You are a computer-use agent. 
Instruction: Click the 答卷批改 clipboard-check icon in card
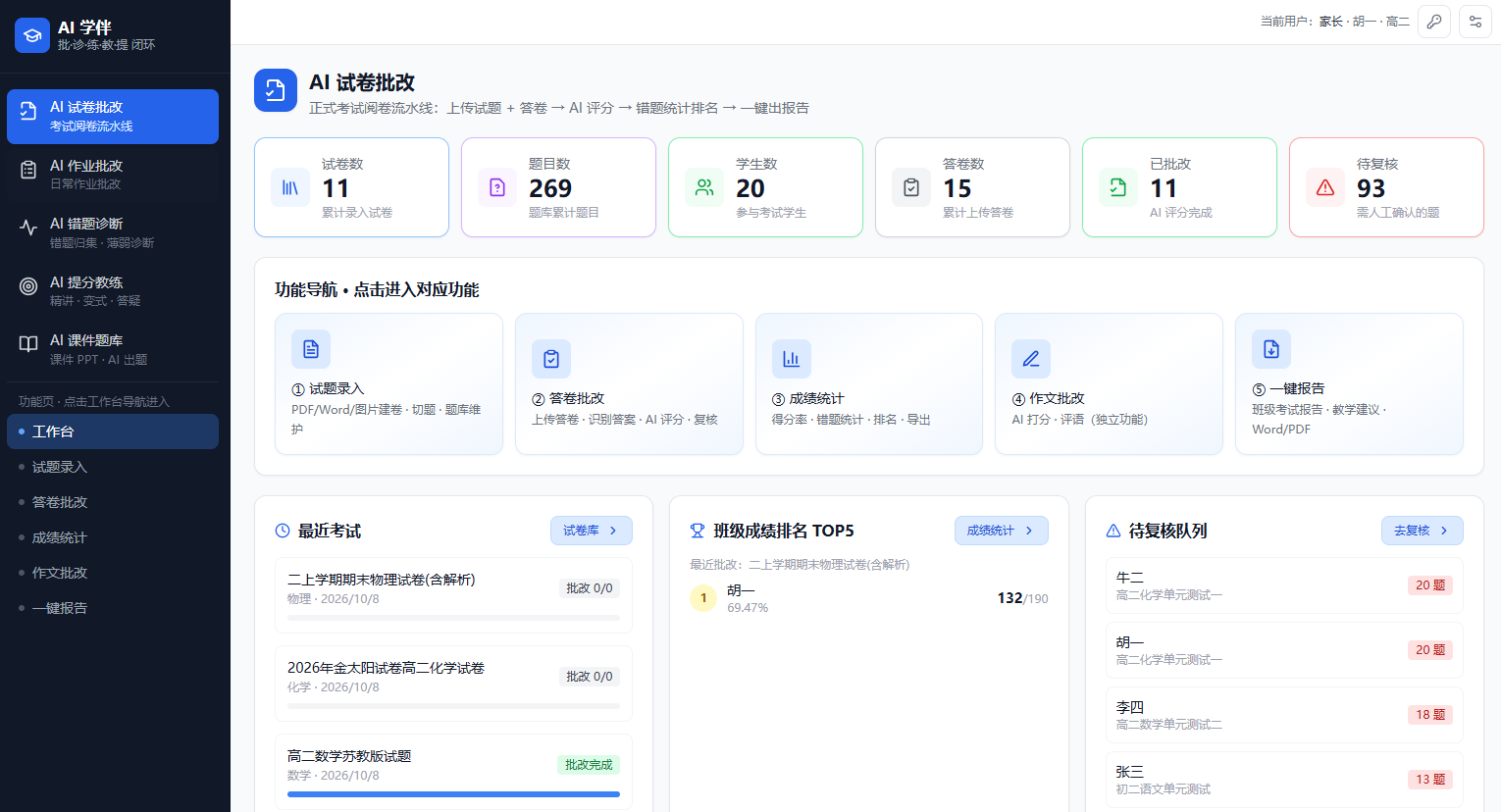(x=551, y=359)
